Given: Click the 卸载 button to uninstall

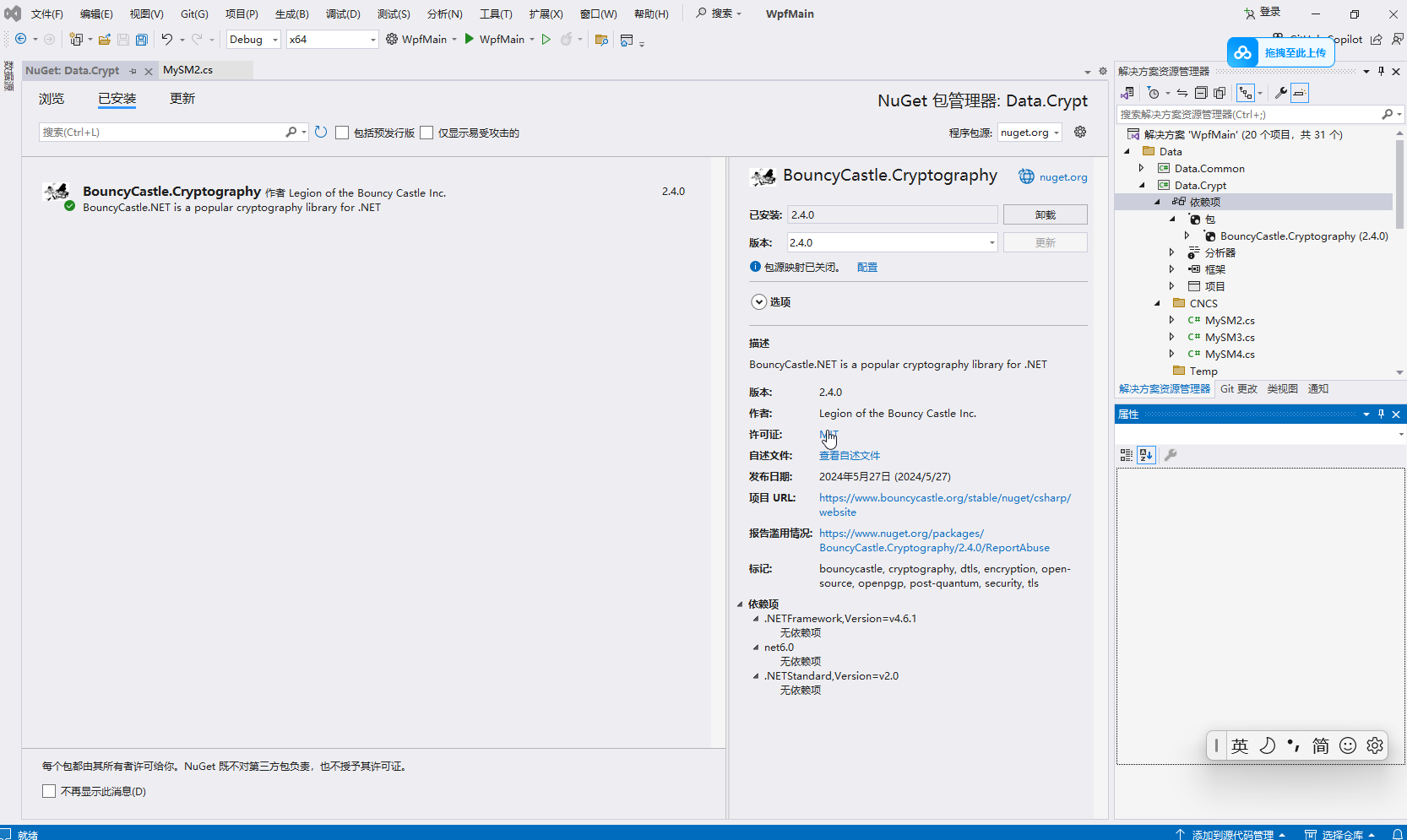Looking at the screenshot, I should pos(1045,214).
